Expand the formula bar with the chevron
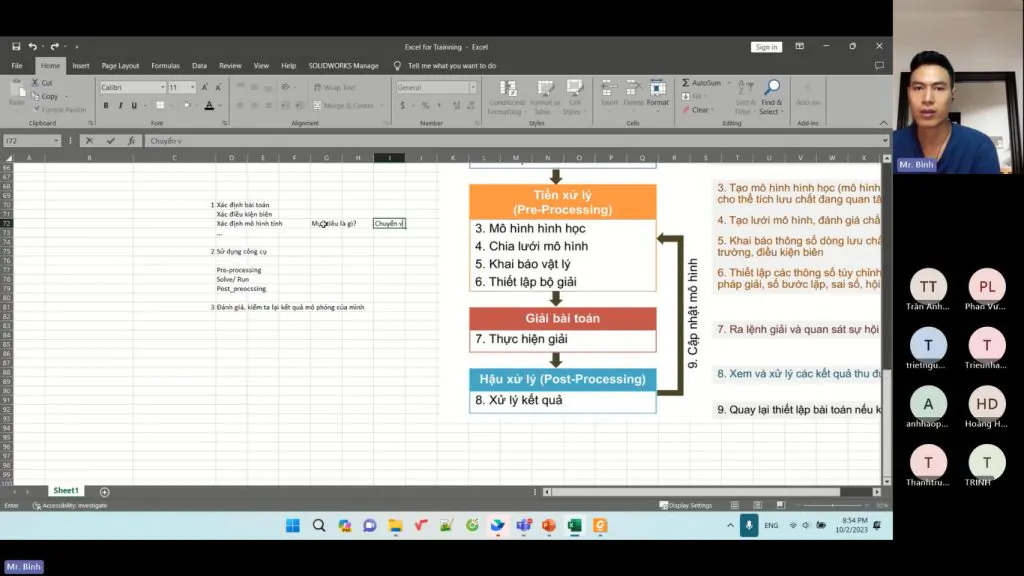Image resolution: width=1024 pixels, height=576 pixels. (885, 140)
